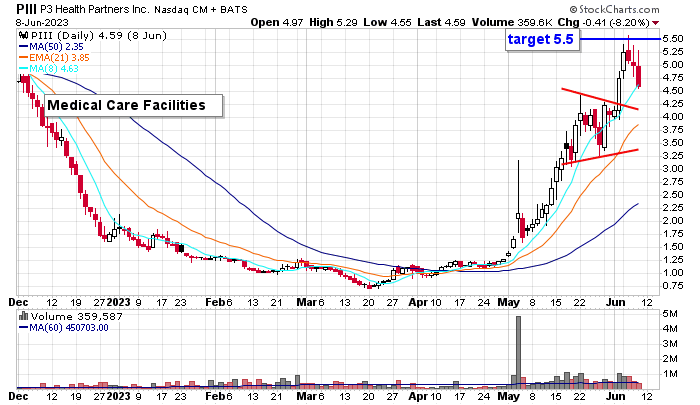Click the 5.50 price axis label
Viewport: 700px width, 405px height.
tap(673, 39)
